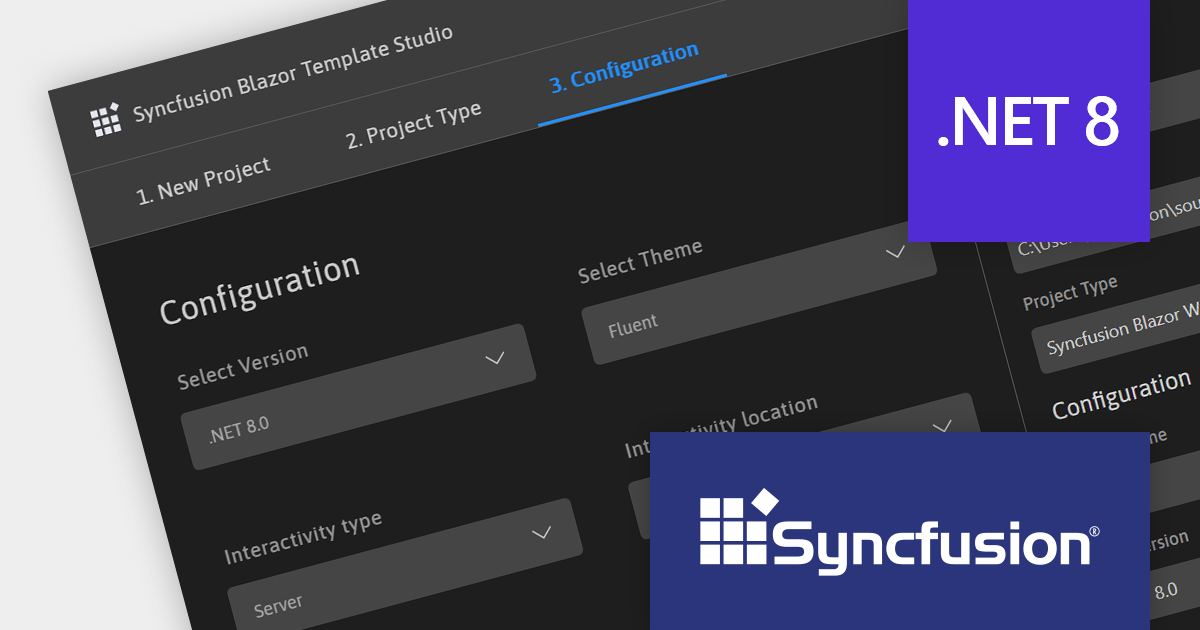The height and width of the screenshot is (630, 1200).
Task: Click the chevron arrow on the Select Version dropdown
Action: click(x=494, y=358)
